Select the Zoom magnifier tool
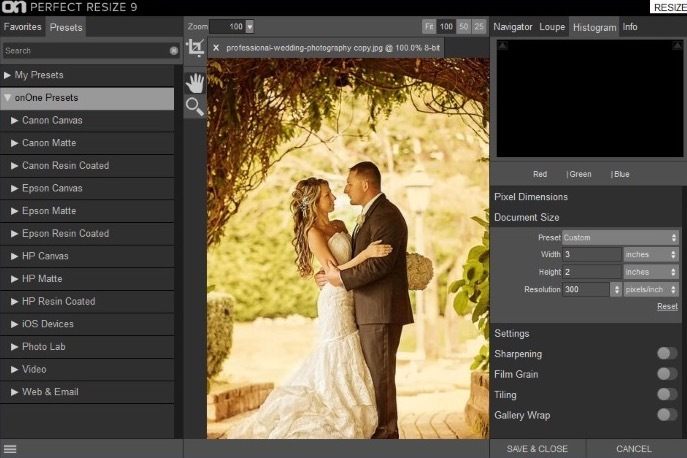Image resolution: width=687 pixels, height=458 pixels. pyautogui.click(x=195, y=106)
